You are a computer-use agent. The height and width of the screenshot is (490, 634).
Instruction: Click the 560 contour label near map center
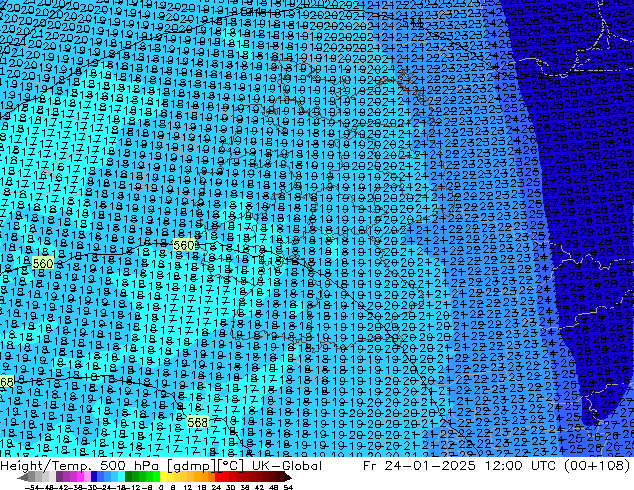(x=184, y=245)
